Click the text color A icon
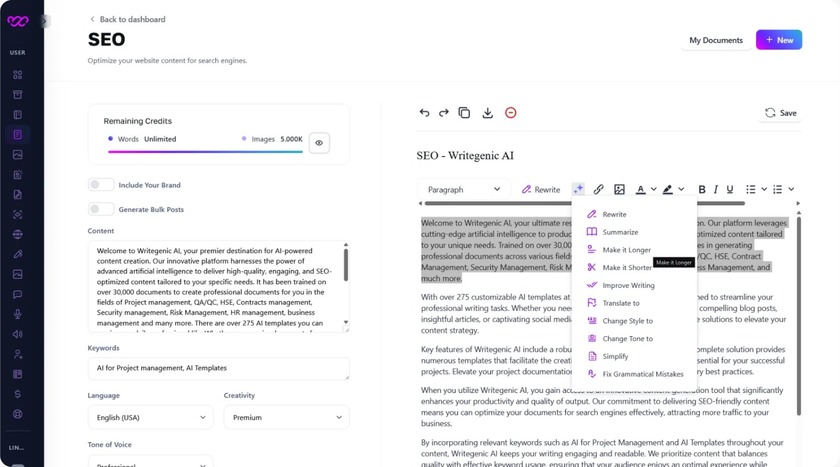This screenshot has height=467, width=840. [640, 189]
